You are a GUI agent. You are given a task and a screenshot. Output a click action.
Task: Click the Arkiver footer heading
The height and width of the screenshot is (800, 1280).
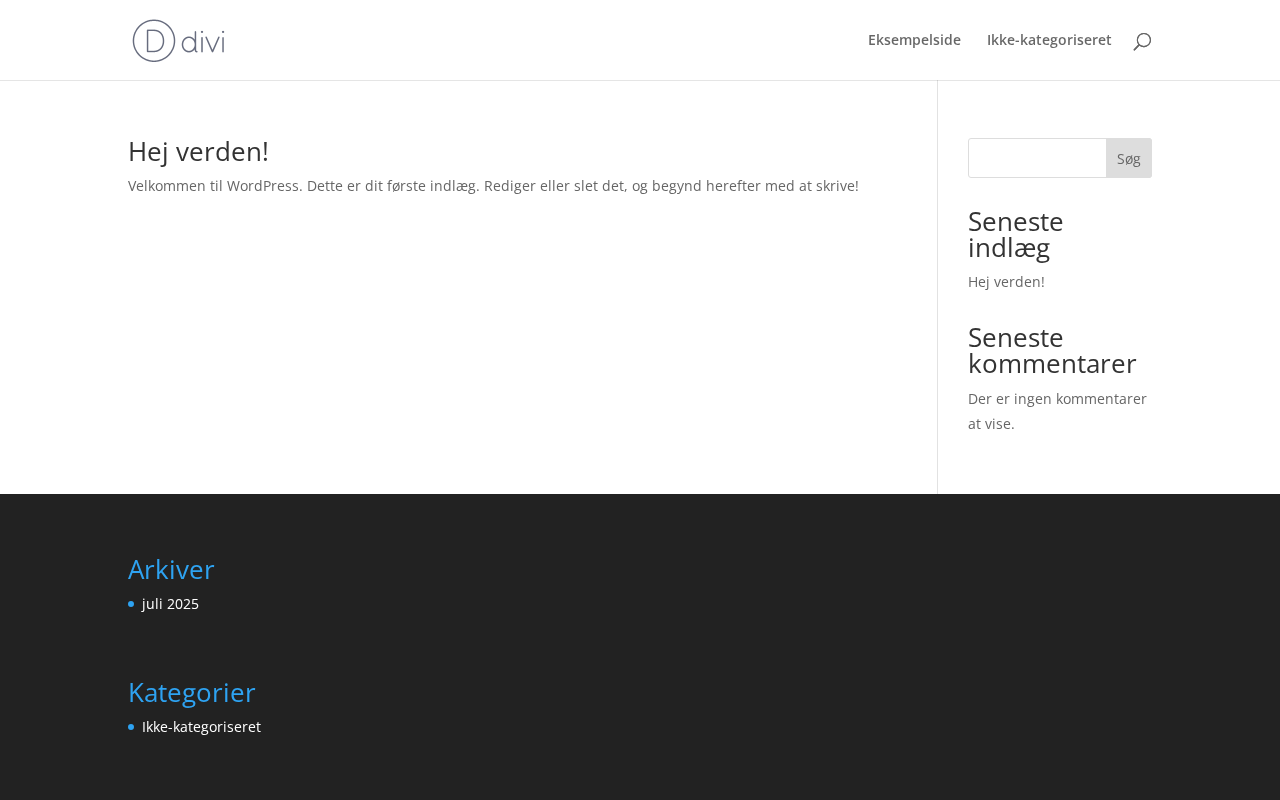pyautogui.click(x=171, y=569)
